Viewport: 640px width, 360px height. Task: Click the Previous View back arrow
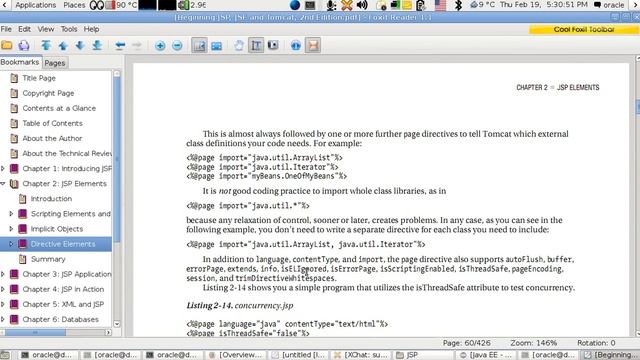pyautogui.click(x=120, y=45)
